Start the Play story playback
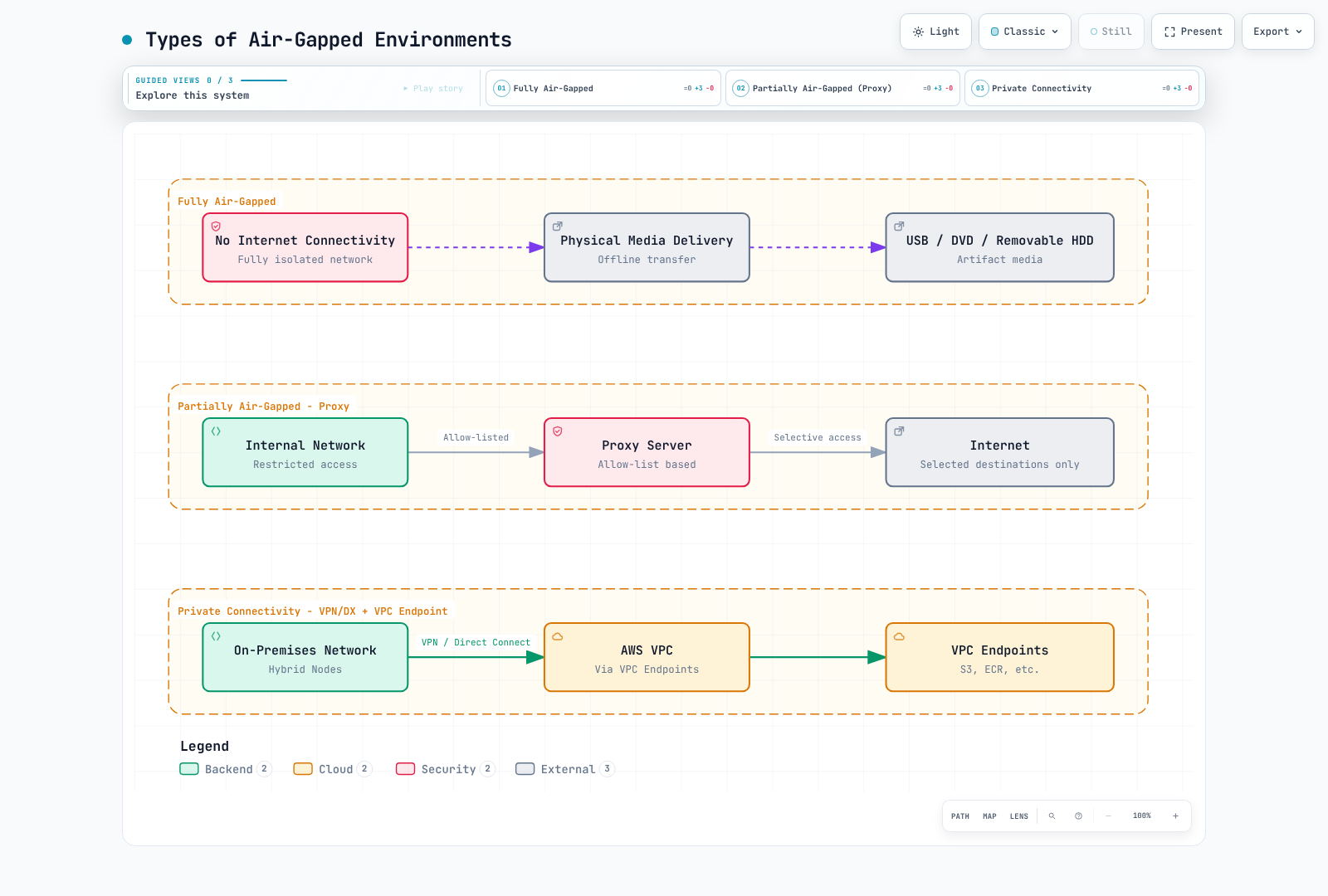The width and height of the screenshot is (1328, 896). 433,88
